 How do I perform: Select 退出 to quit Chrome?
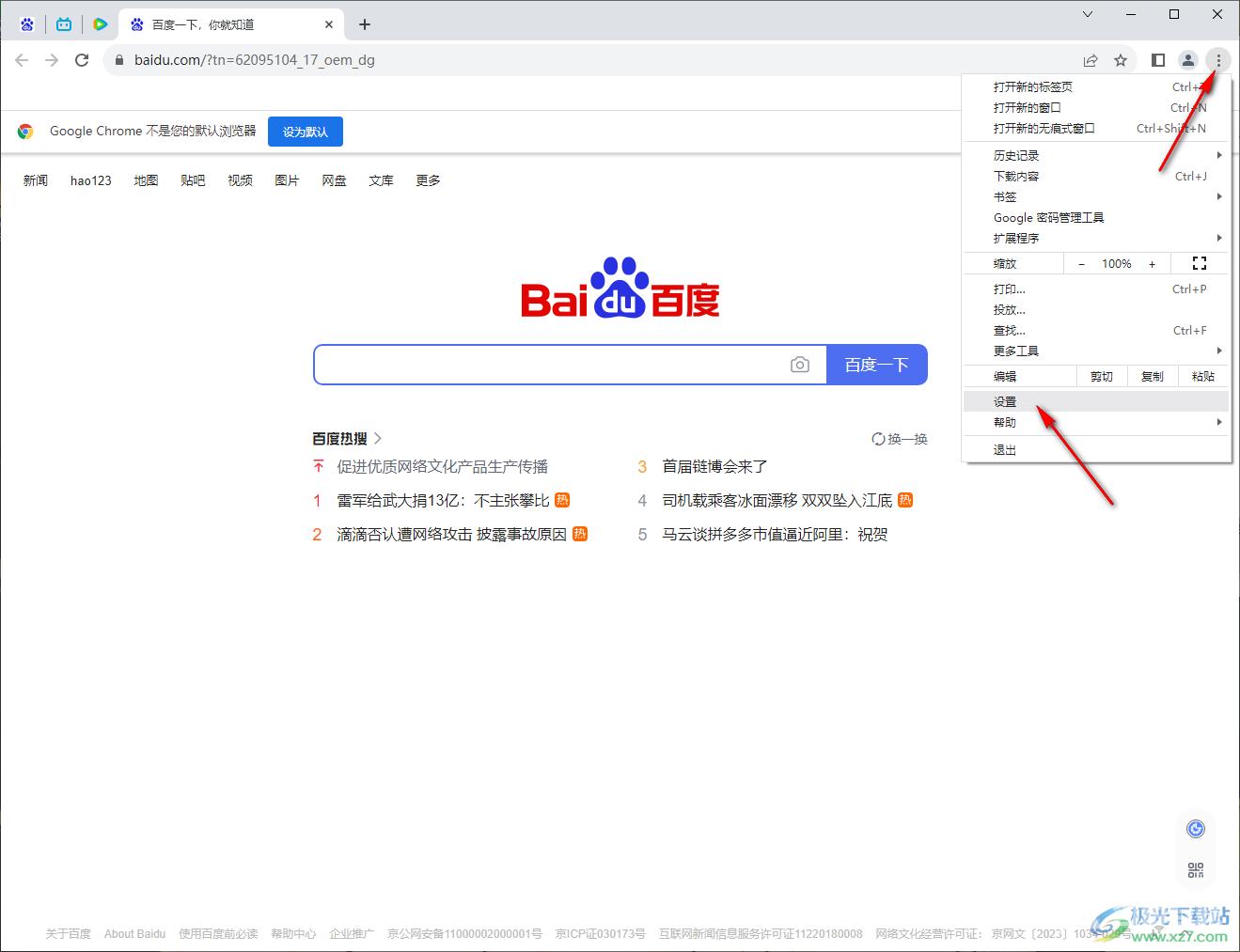point(1097,449)
